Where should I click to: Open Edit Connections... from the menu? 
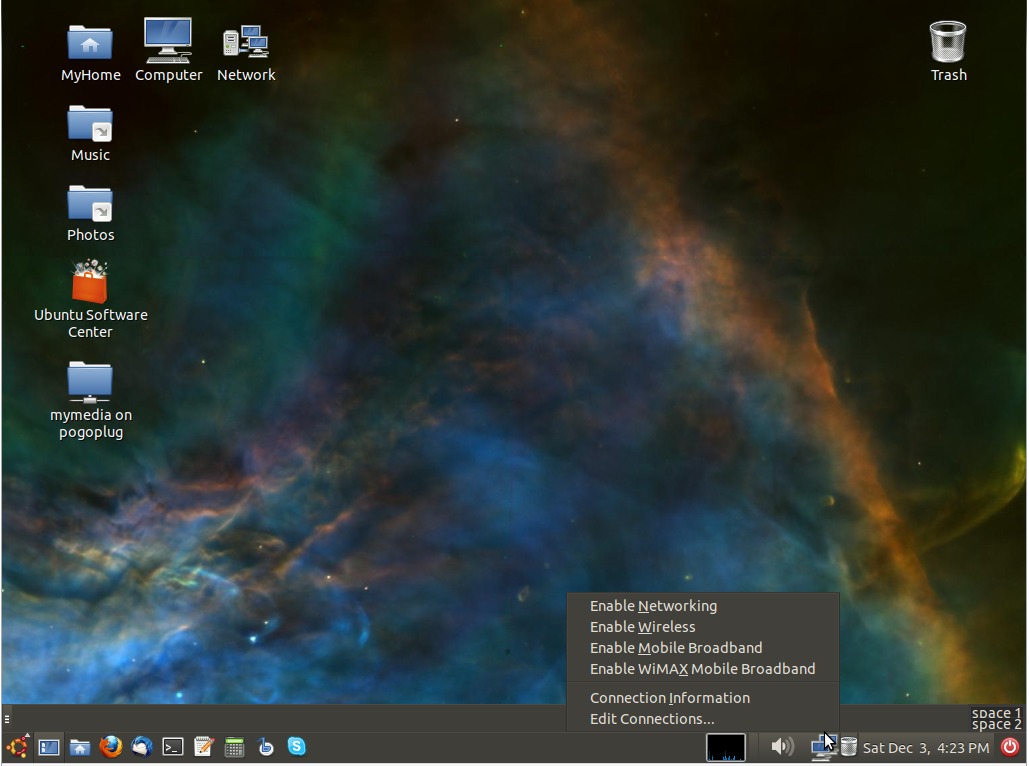[703, 719]
